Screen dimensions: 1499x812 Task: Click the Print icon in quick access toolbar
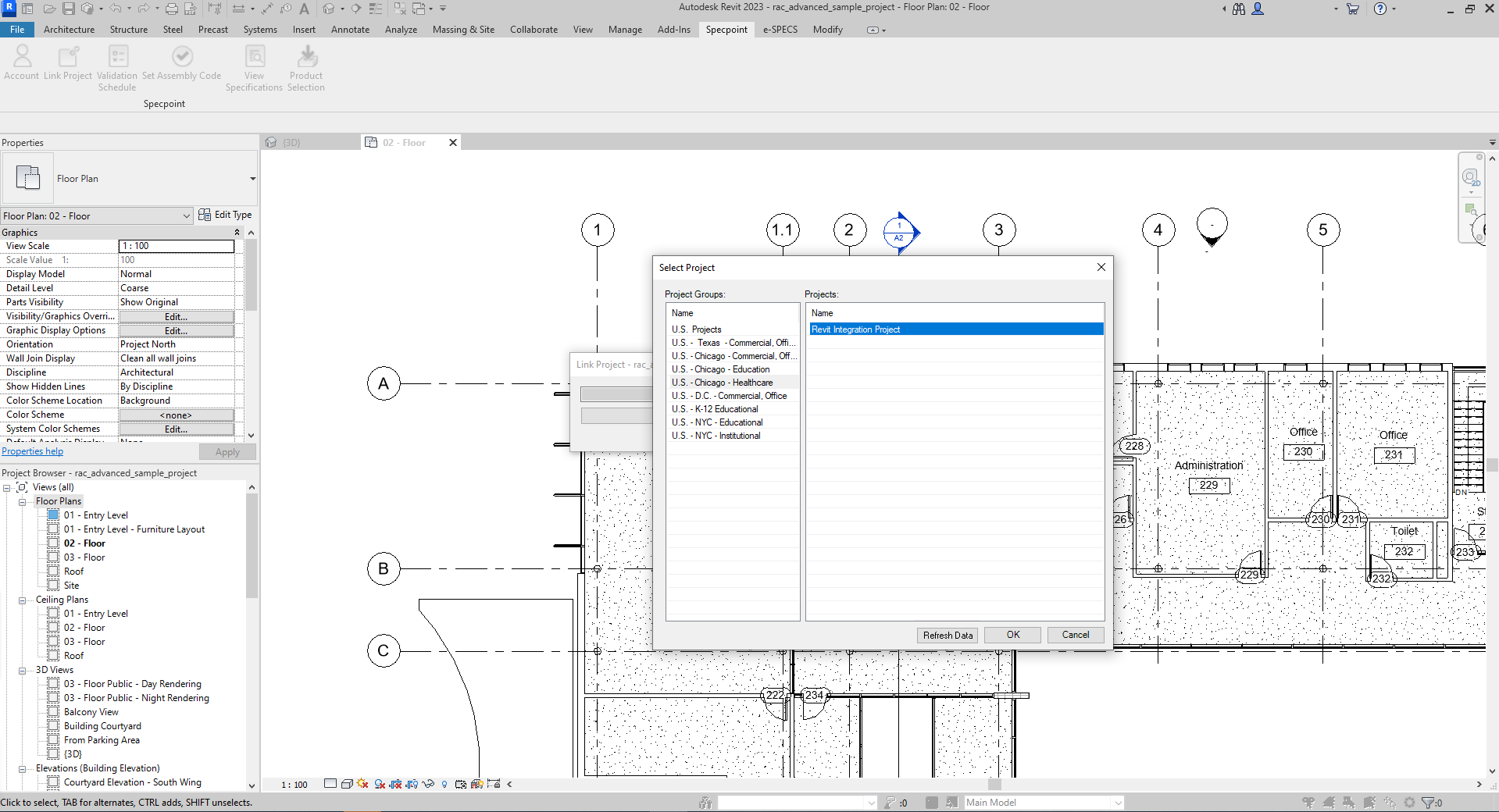171,9
